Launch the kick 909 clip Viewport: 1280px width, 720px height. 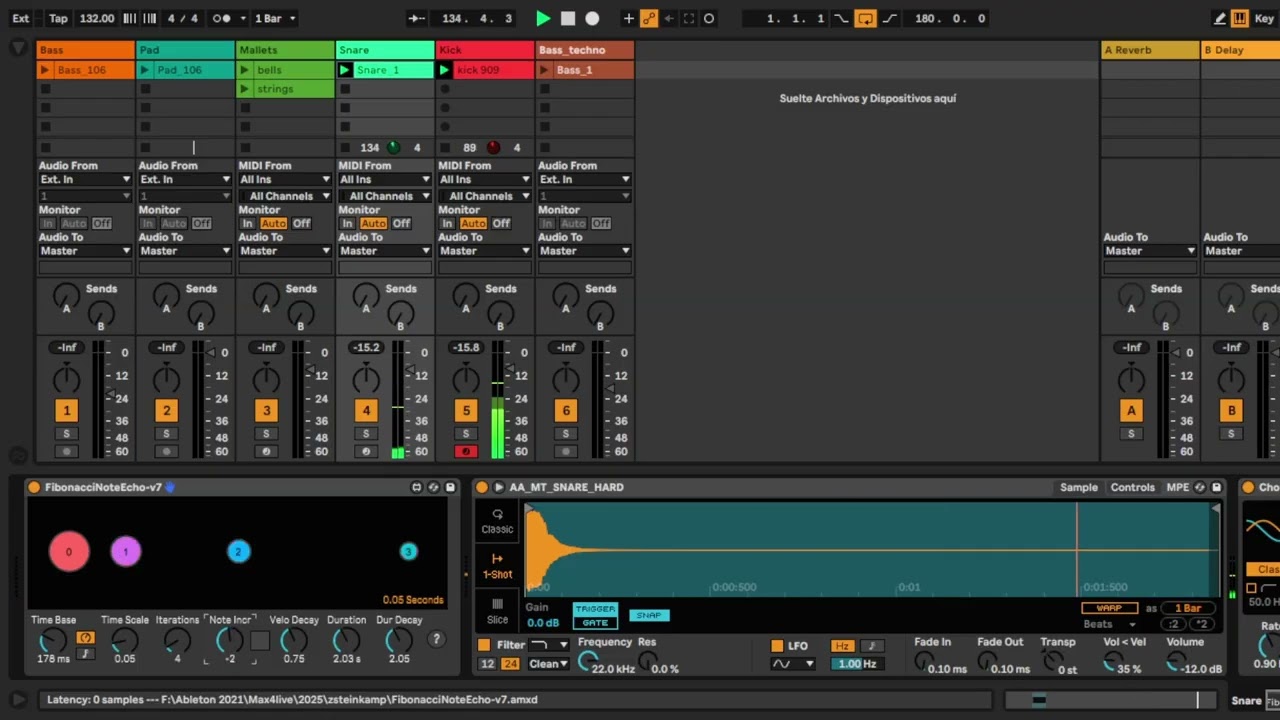(445, 70)
